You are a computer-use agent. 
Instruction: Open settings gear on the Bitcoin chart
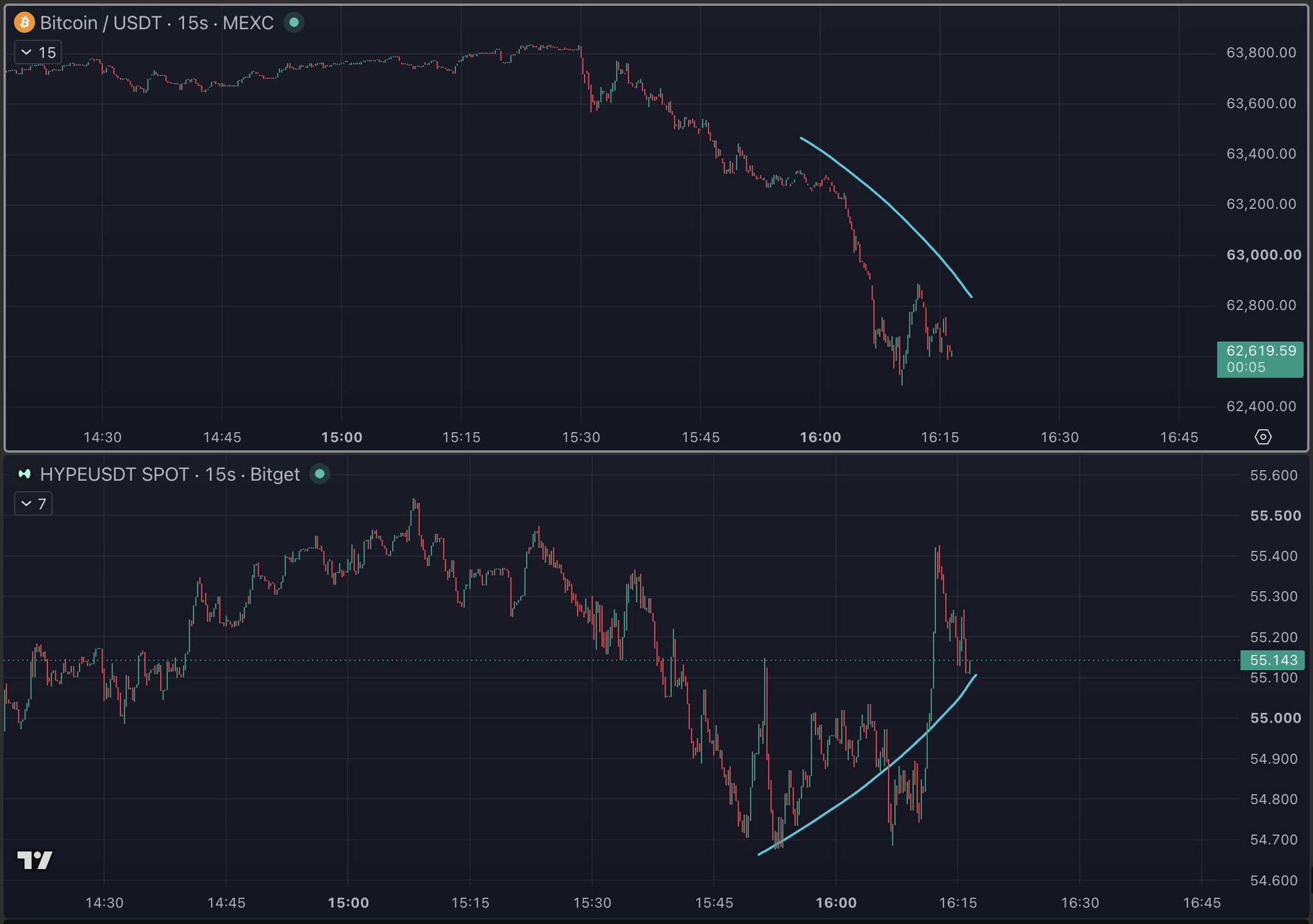[1263, 437]
